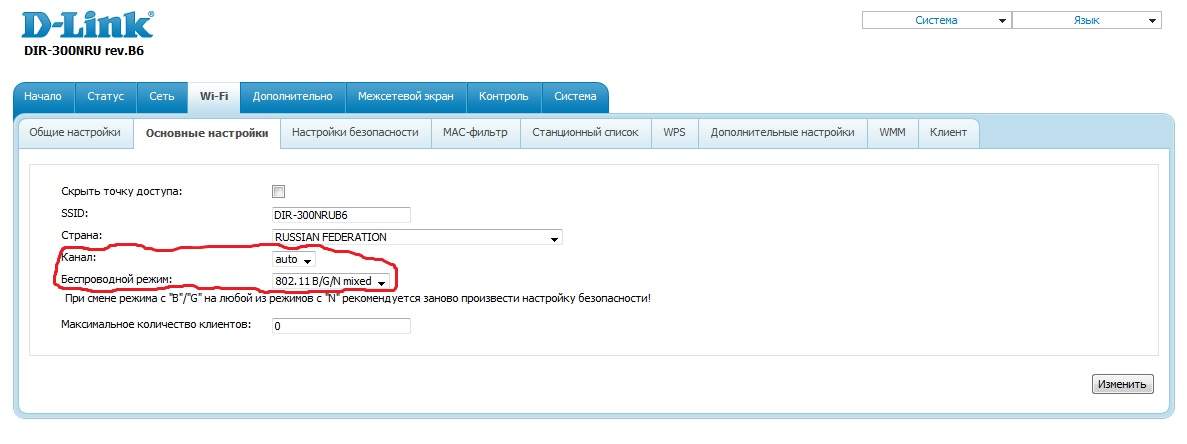This screenshot has height=444, width=1187.
Task: Click the Максимальное количество клиентов label
Action: pos(155,324)
